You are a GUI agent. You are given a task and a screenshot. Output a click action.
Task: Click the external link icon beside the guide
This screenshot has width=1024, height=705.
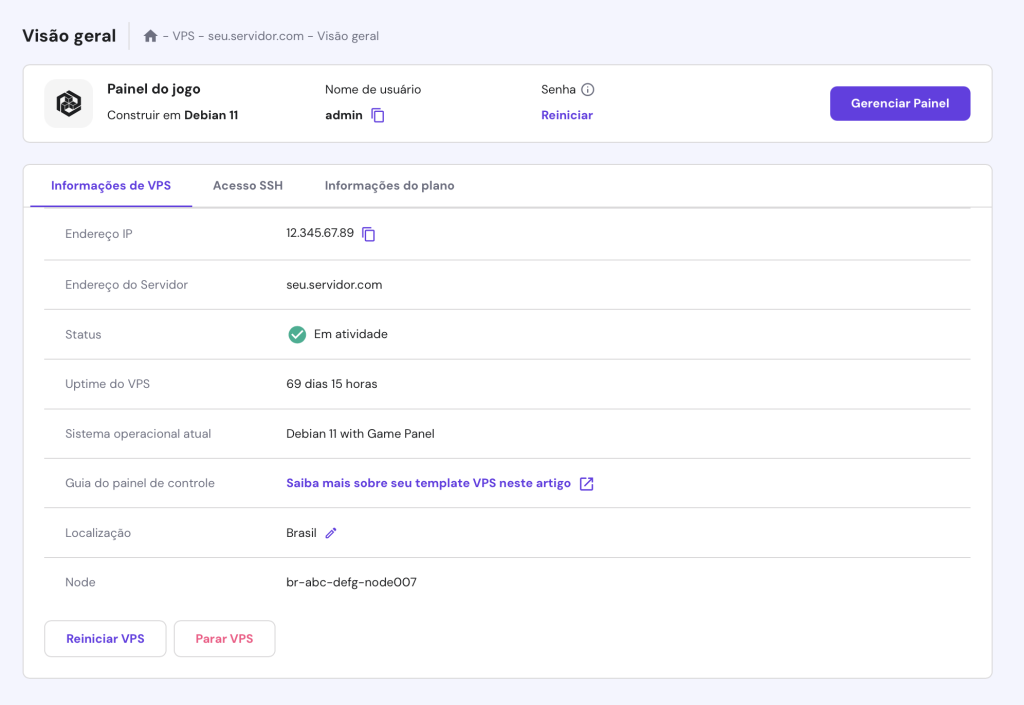tap(587, 484)
